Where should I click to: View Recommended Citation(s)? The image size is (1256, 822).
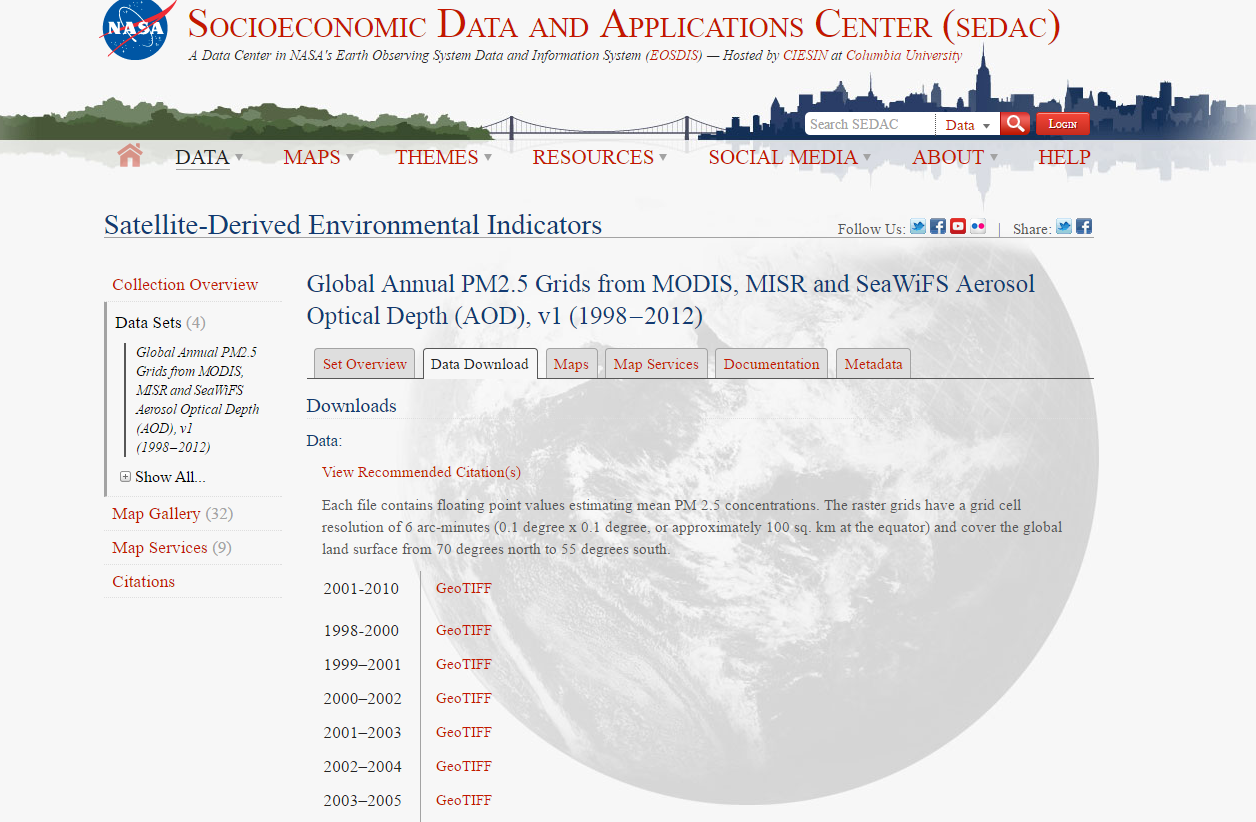coord(421,472)
